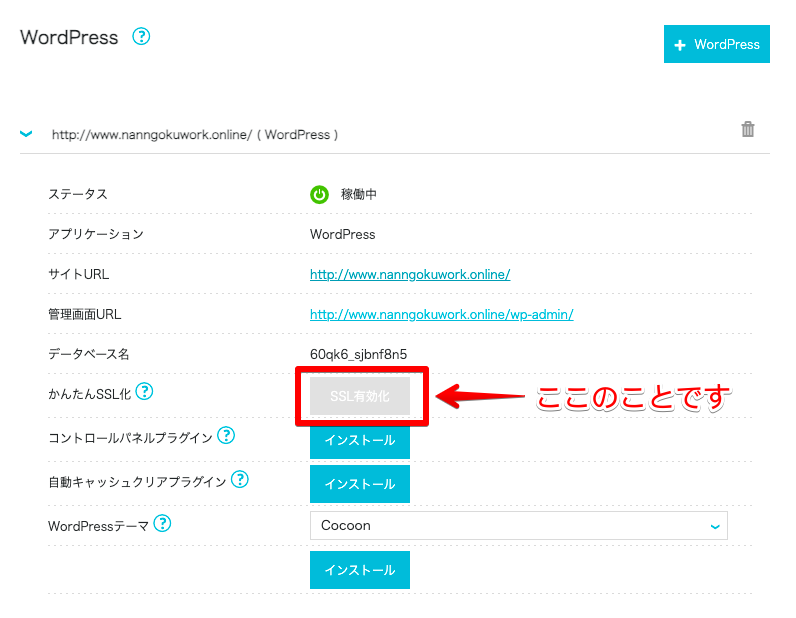Open the サイトURL link

tap(410, 275)
